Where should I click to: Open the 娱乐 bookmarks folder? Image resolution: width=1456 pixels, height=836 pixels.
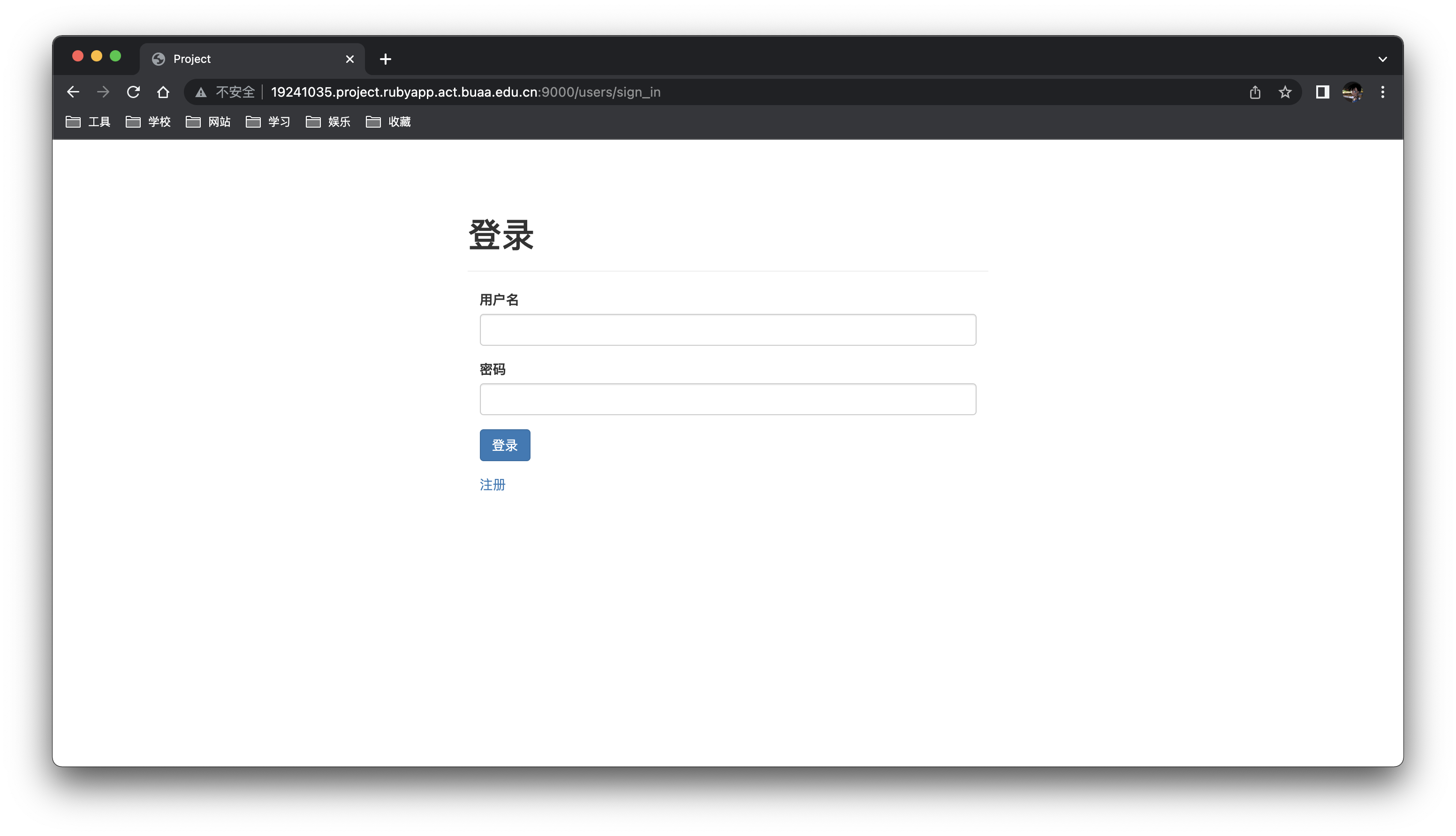coord(328,122)
